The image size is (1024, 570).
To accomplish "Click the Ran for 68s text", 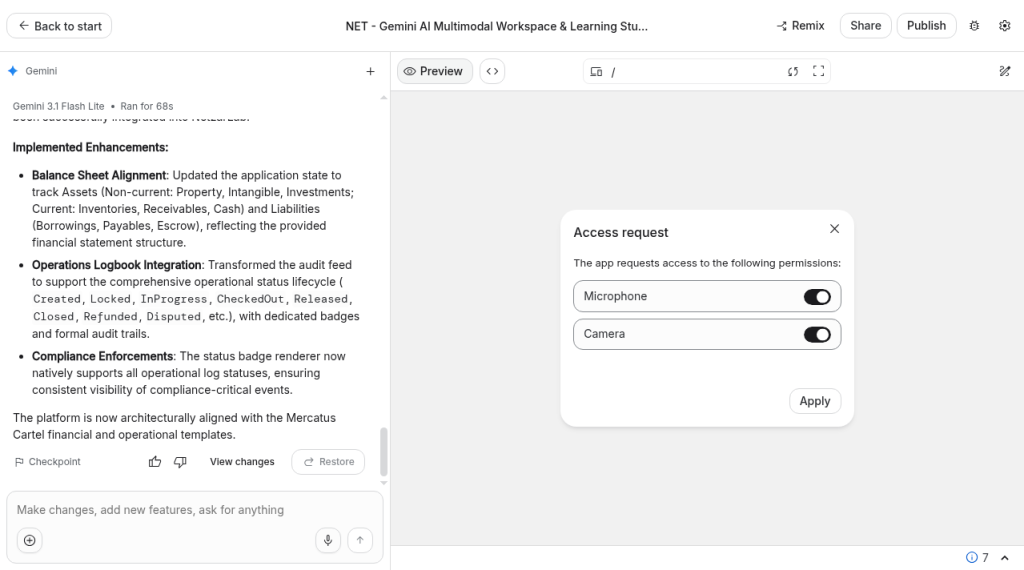I will pos(146,106).
